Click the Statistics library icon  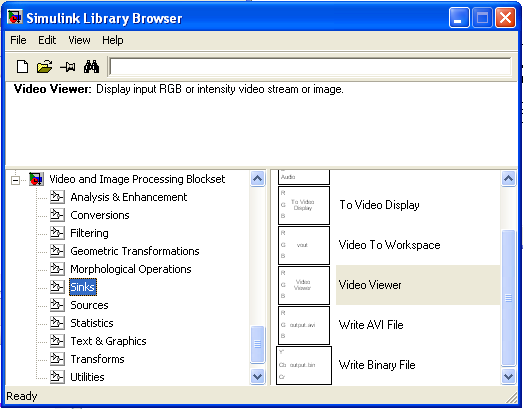[57, 323]
